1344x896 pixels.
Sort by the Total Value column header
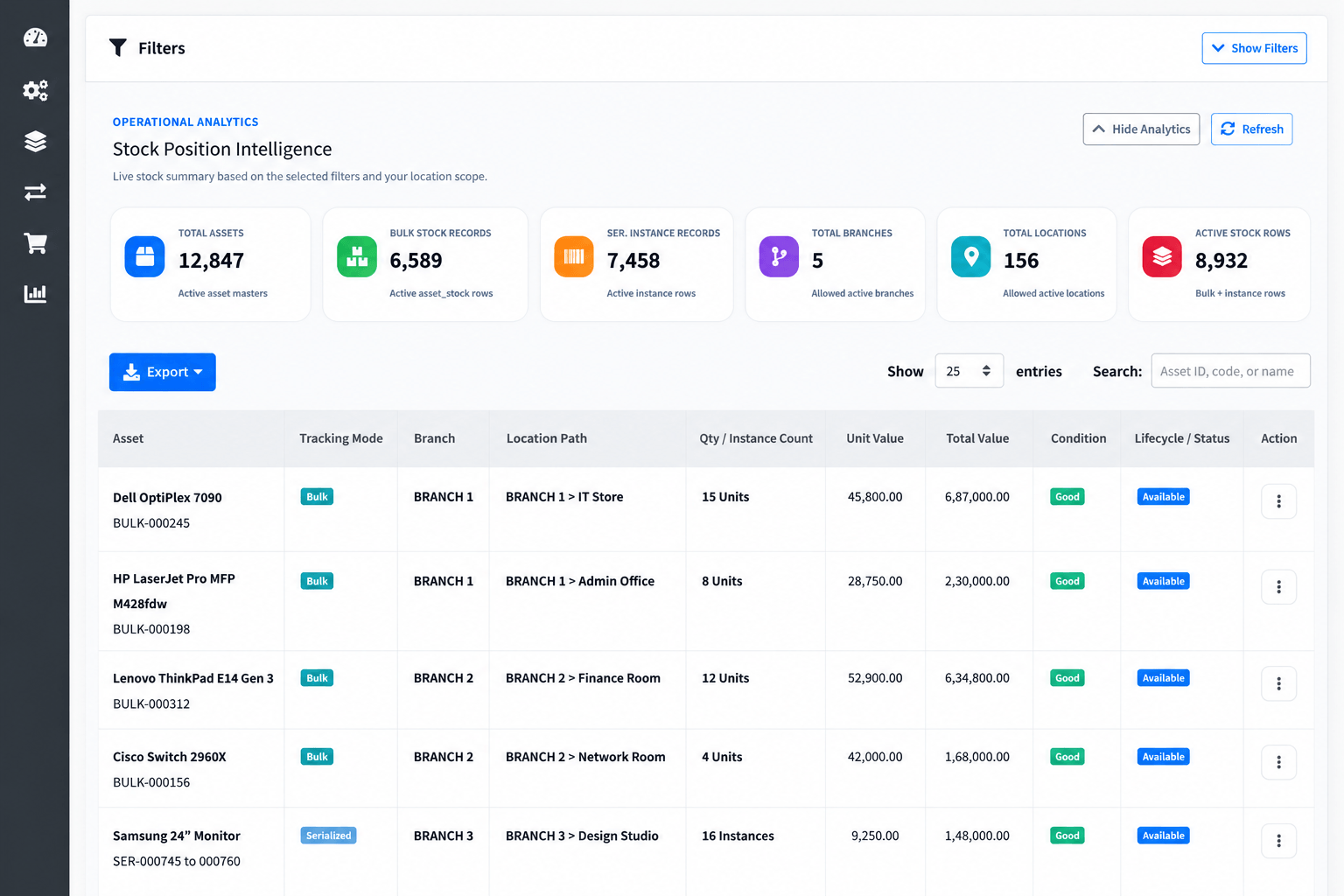tap(977, 438)
